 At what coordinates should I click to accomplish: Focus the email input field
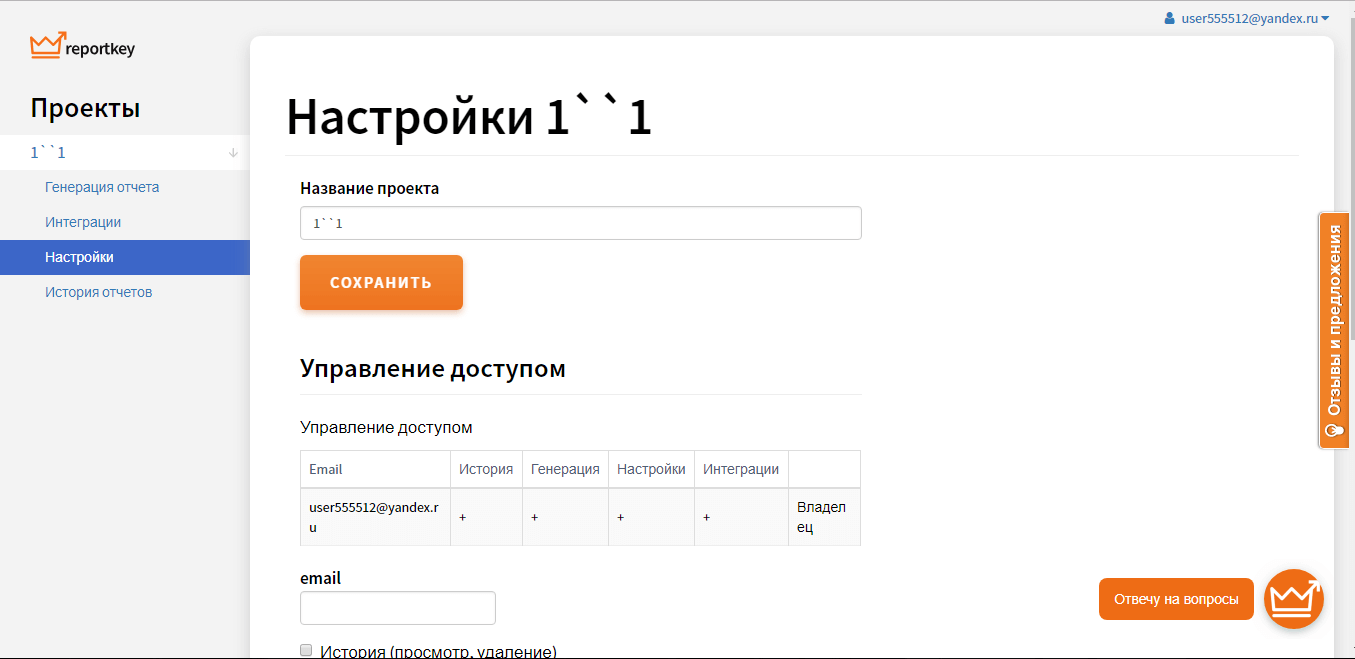point(397,608)
